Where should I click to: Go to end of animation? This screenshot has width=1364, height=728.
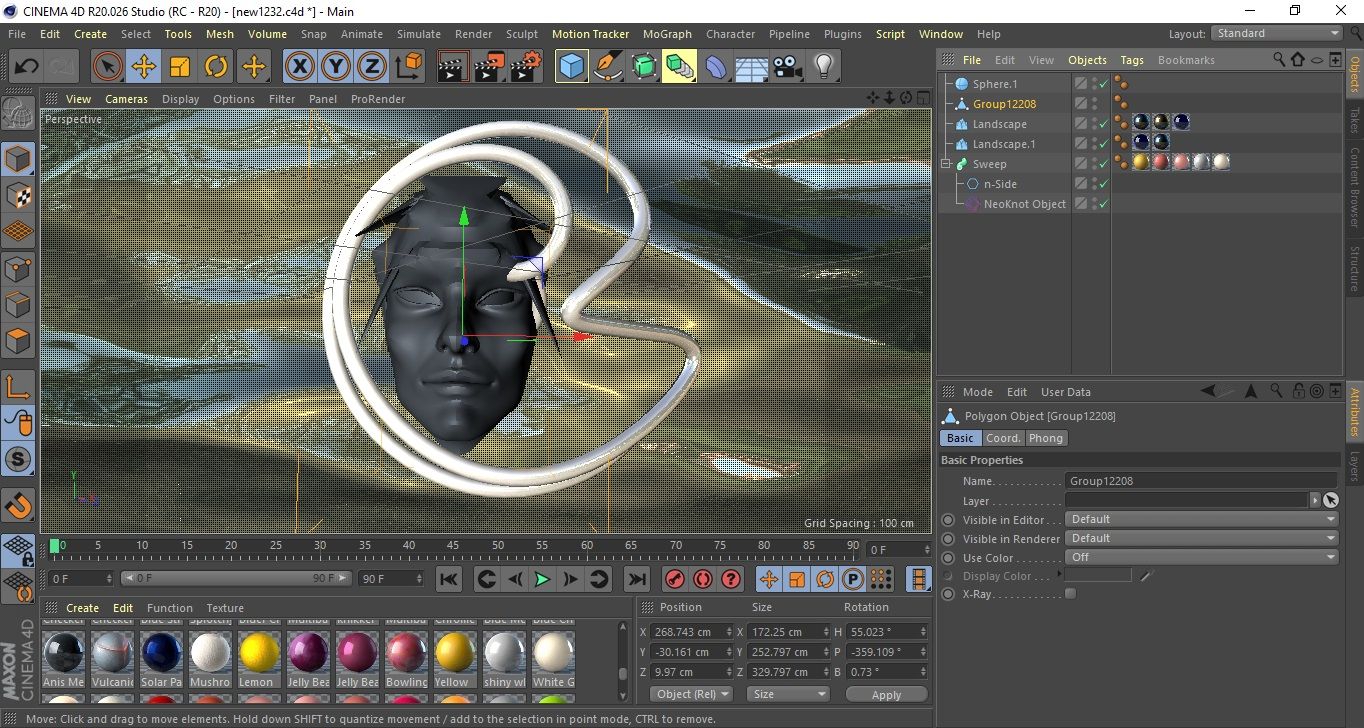click(636, 579)
